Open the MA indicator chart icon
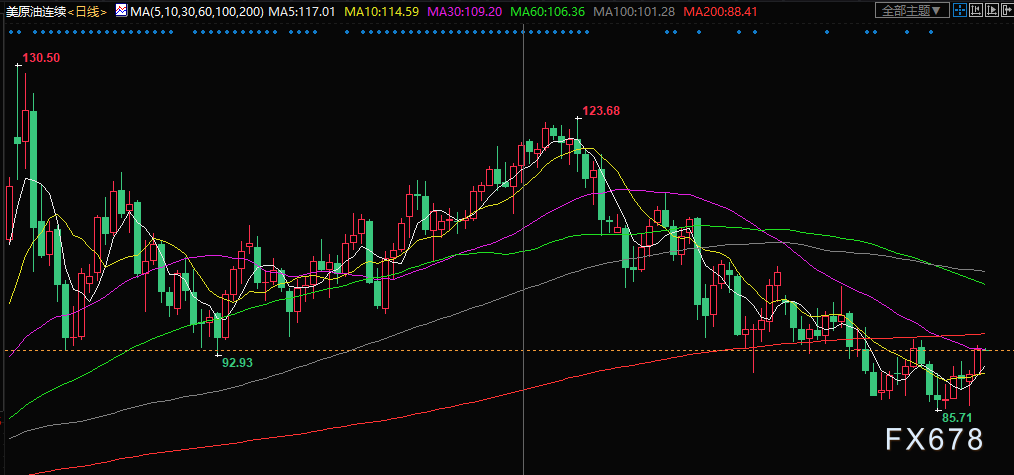This screenshot has width=1014, height=475. pyautogui.click(x=121, y=10)
